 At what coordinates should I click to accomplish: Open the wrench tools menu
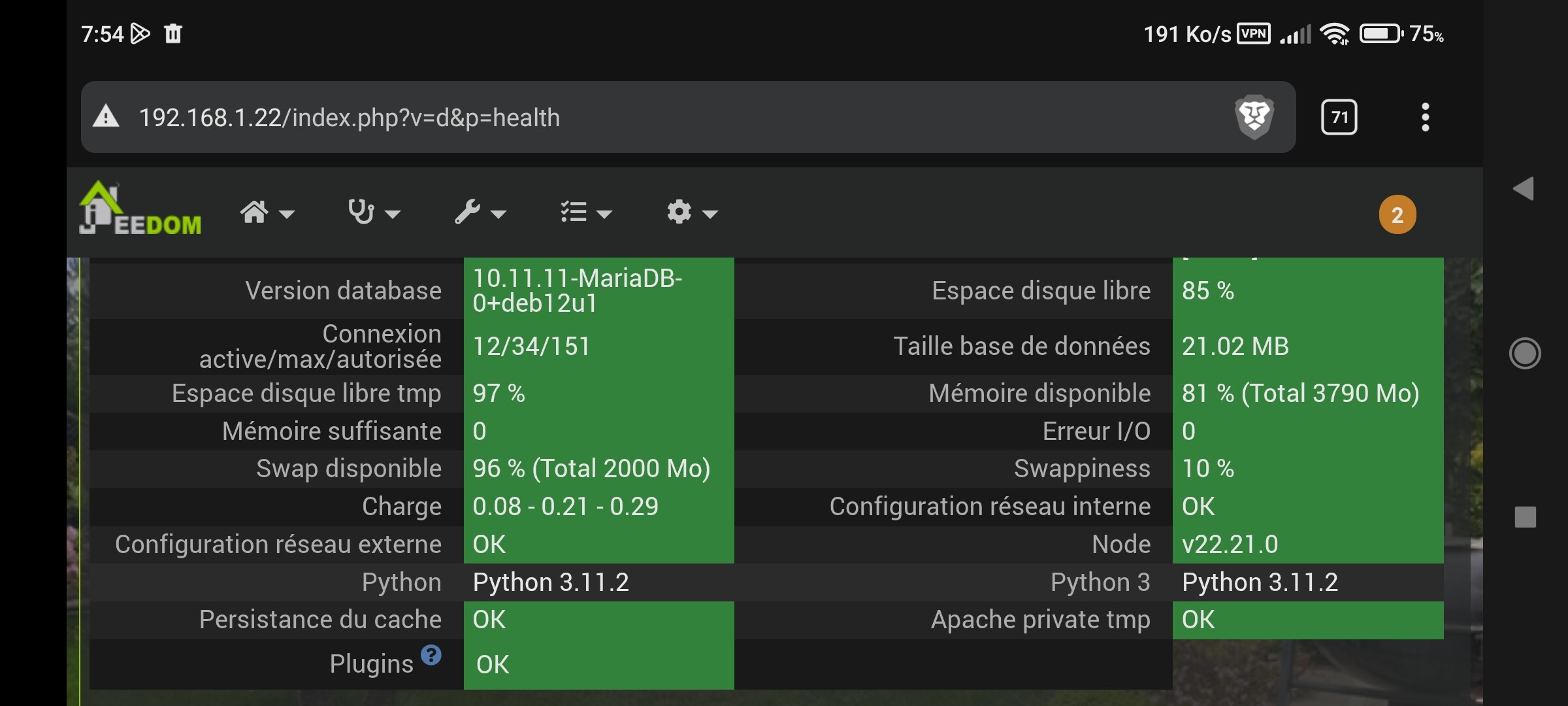[480, 212]
